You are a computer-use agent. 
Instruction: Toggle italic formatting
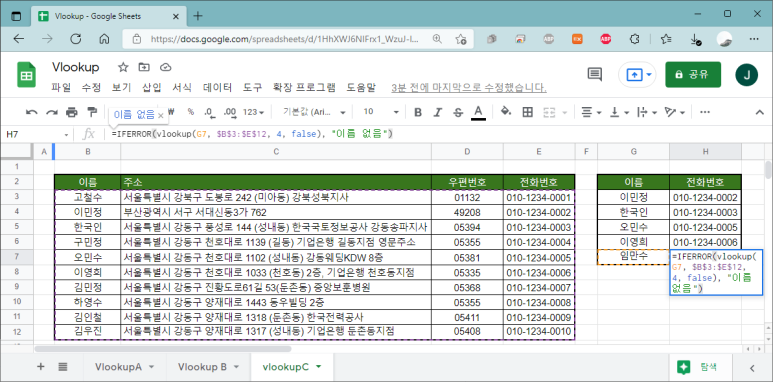pyautogui.click(x=437, y=112)
